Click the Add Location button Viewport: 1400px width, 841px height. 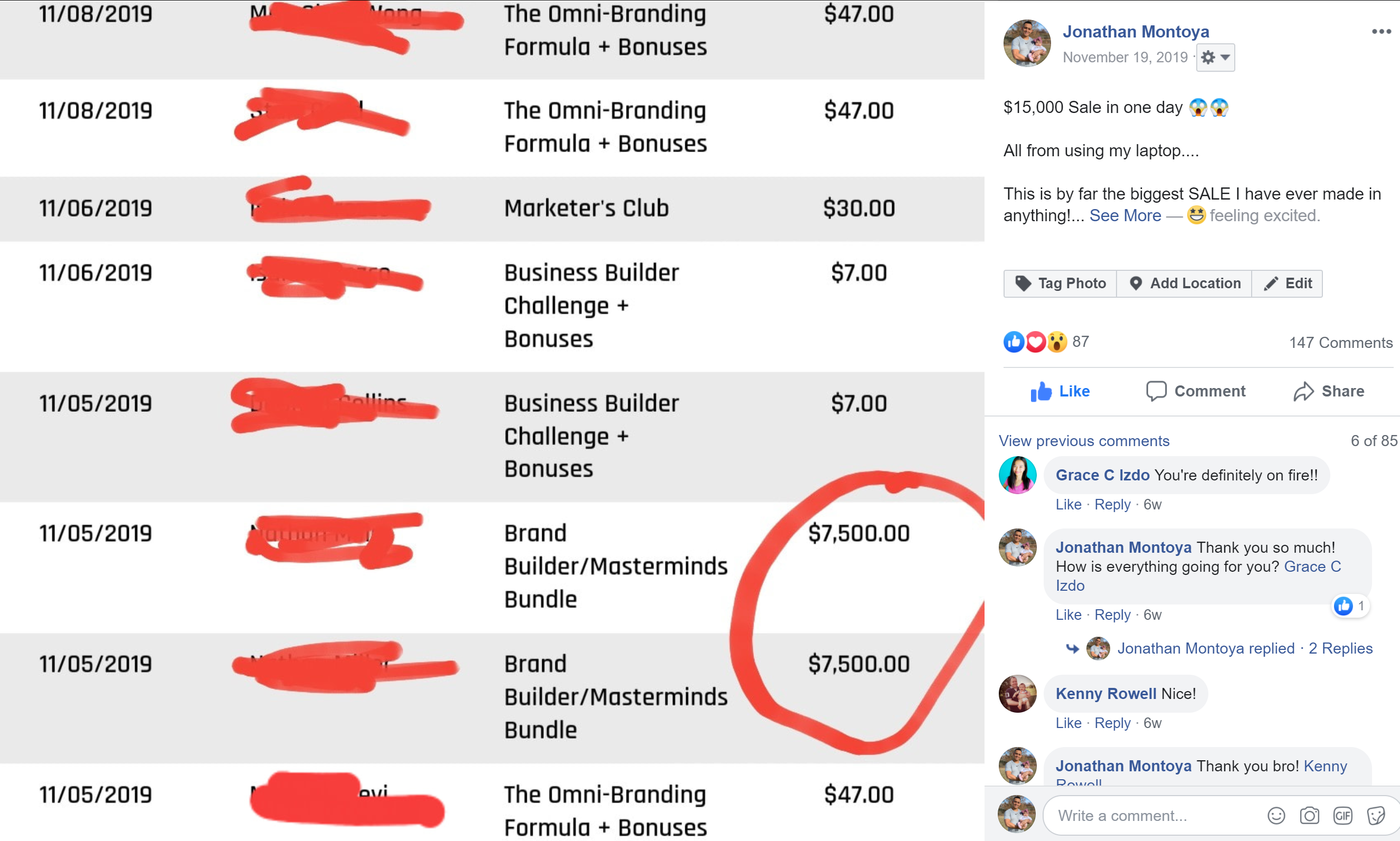click(x=1184, y=284)
